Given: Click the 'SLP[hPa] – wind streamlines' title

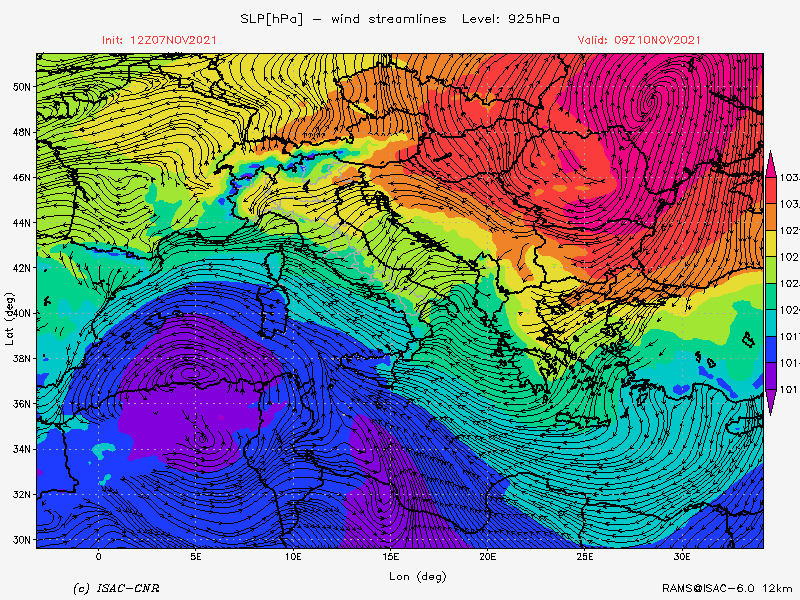Looking at the screenshot, I should [343, 19].
